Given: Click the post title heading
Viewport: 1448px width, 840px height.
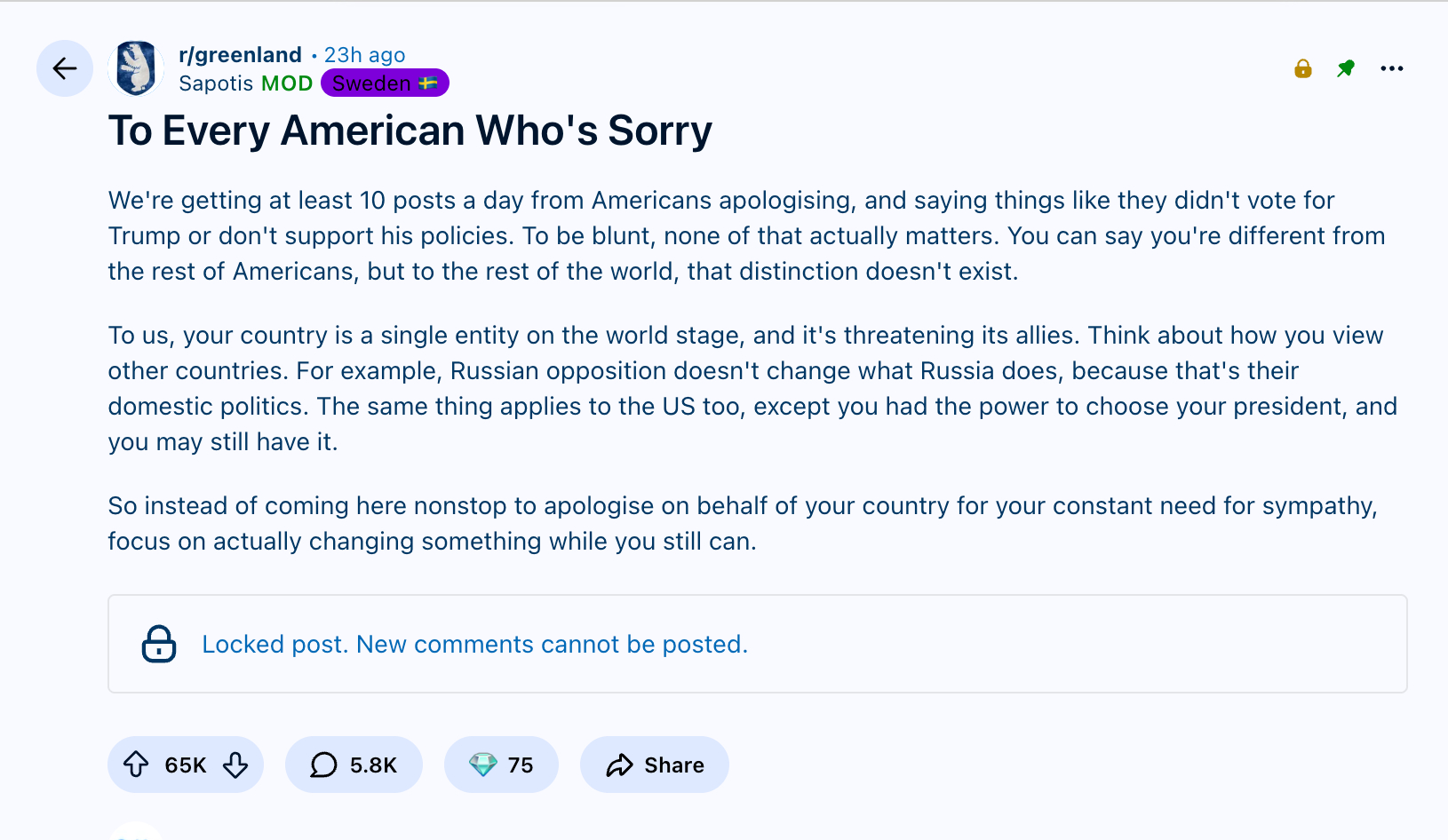Looking at the screenshot, I should (410, 131).
